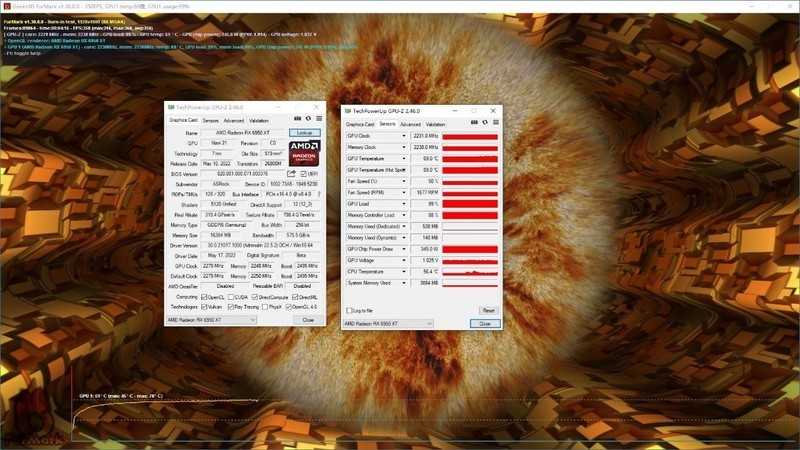
Task: Click screenshot camera icon in Sensors window
Action: point(474,122)
